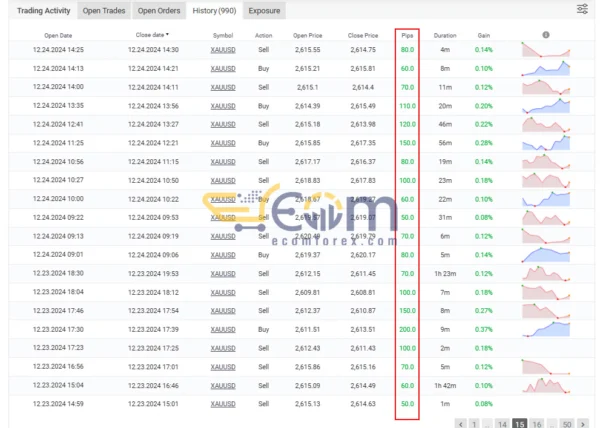Select current page 15 in pagination
600x428 pixels.
(x=520, y=424)
